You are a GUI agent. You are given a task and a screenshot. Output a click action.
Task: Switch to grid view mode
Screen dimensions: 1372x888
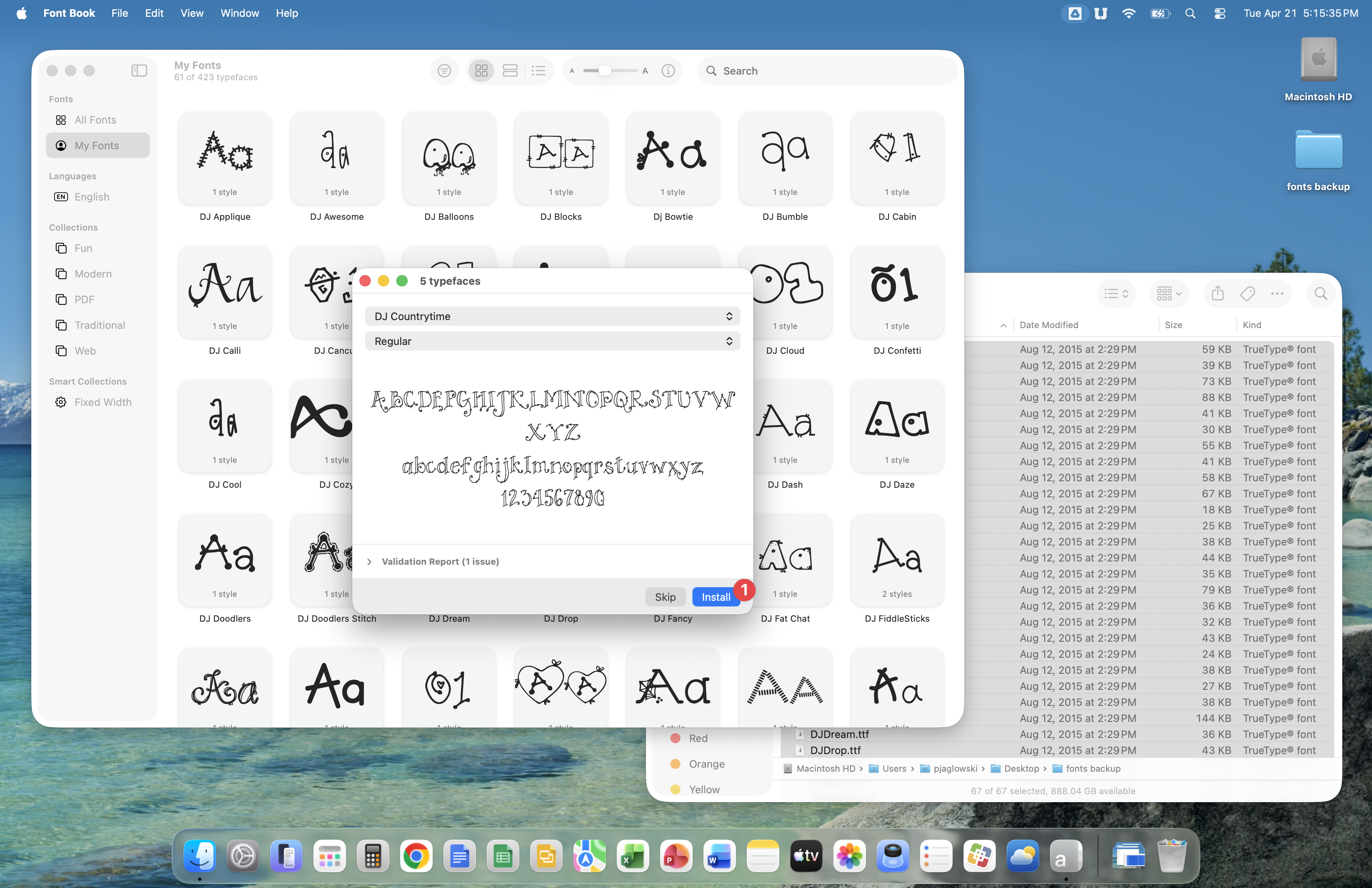481,70
